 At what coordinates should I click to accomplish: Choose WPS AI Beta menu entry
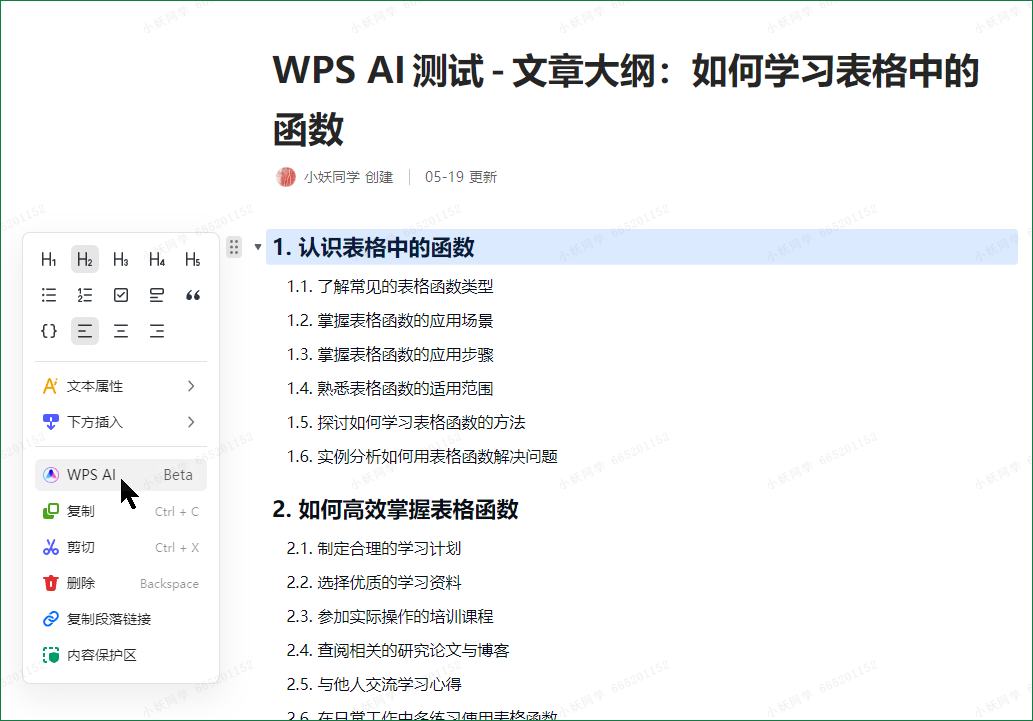121,475
